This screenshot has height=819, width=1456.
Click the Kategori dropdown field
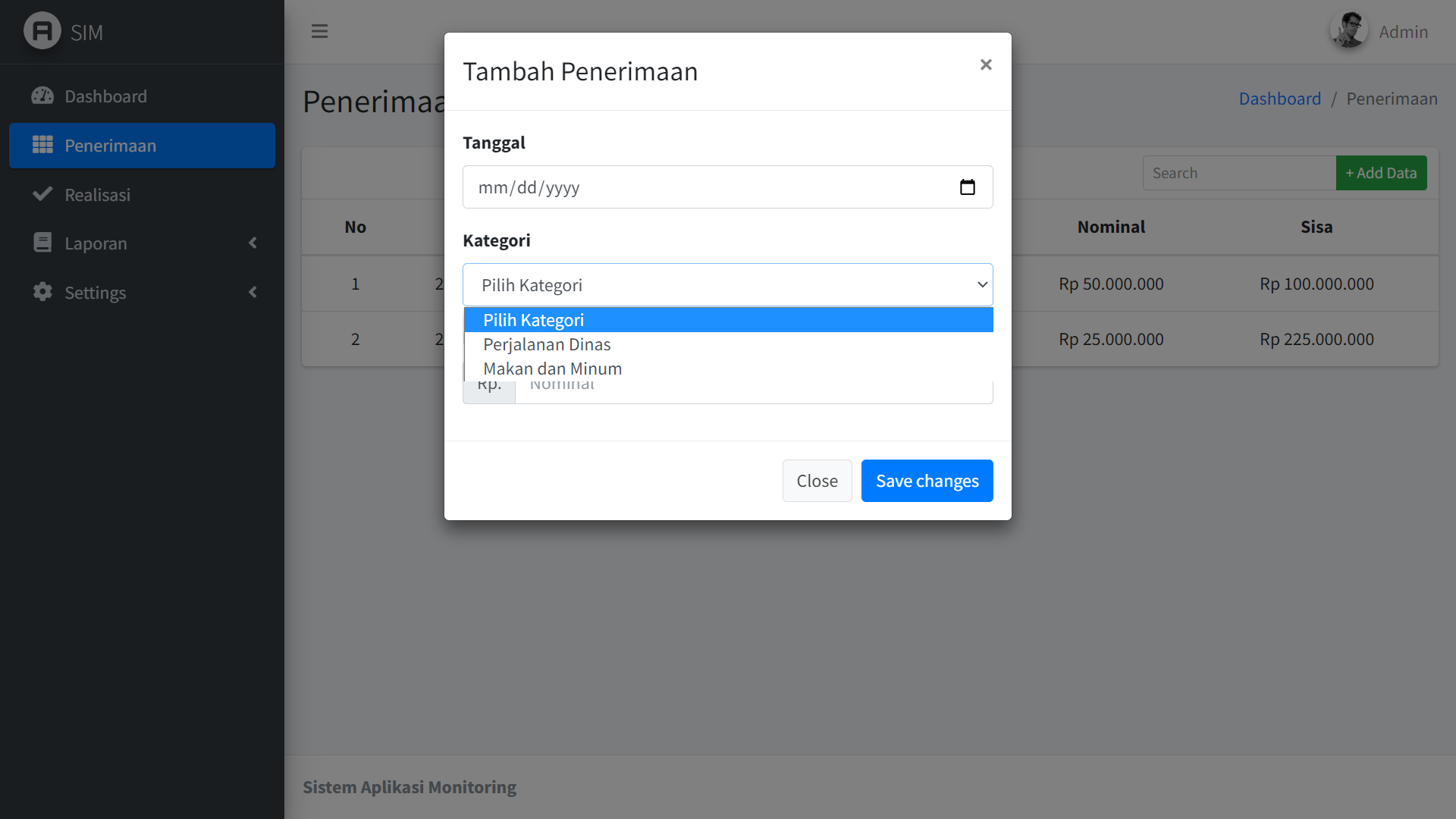tap(727, 285)
